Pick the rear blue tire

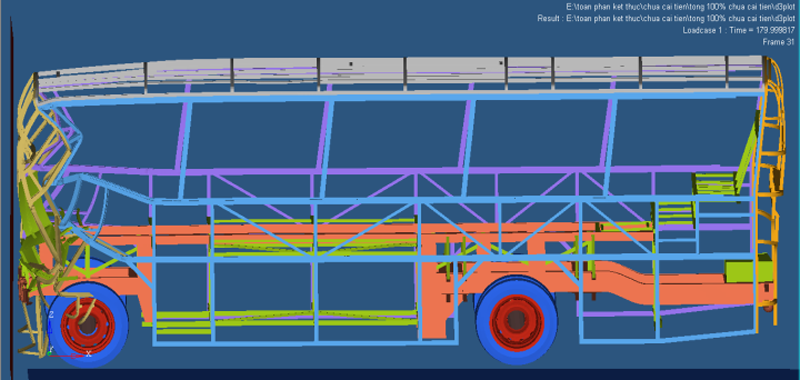(516, 320)
